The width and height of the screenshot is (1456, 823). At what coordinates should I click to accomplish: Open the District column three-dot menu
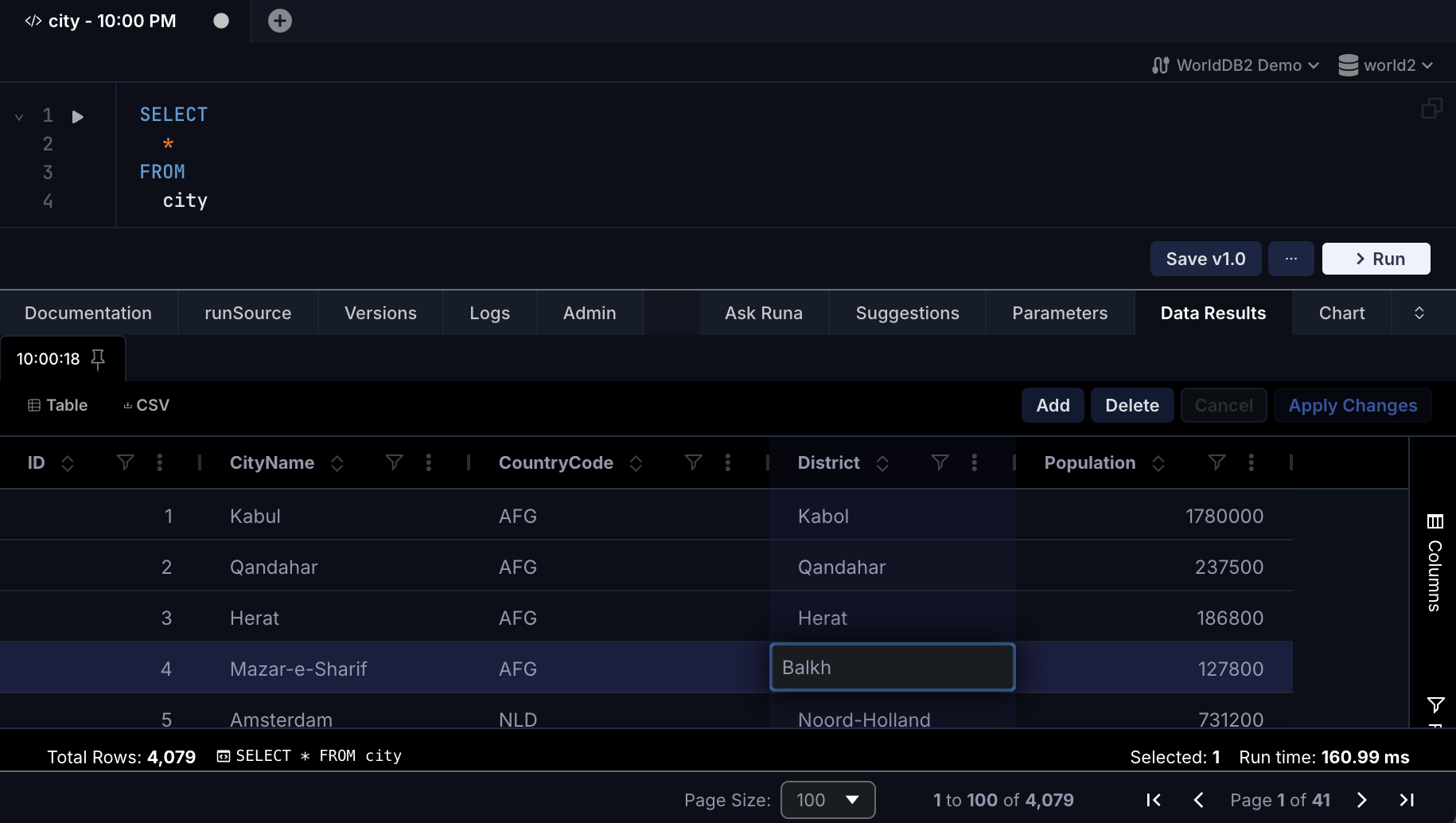point(974,462)
